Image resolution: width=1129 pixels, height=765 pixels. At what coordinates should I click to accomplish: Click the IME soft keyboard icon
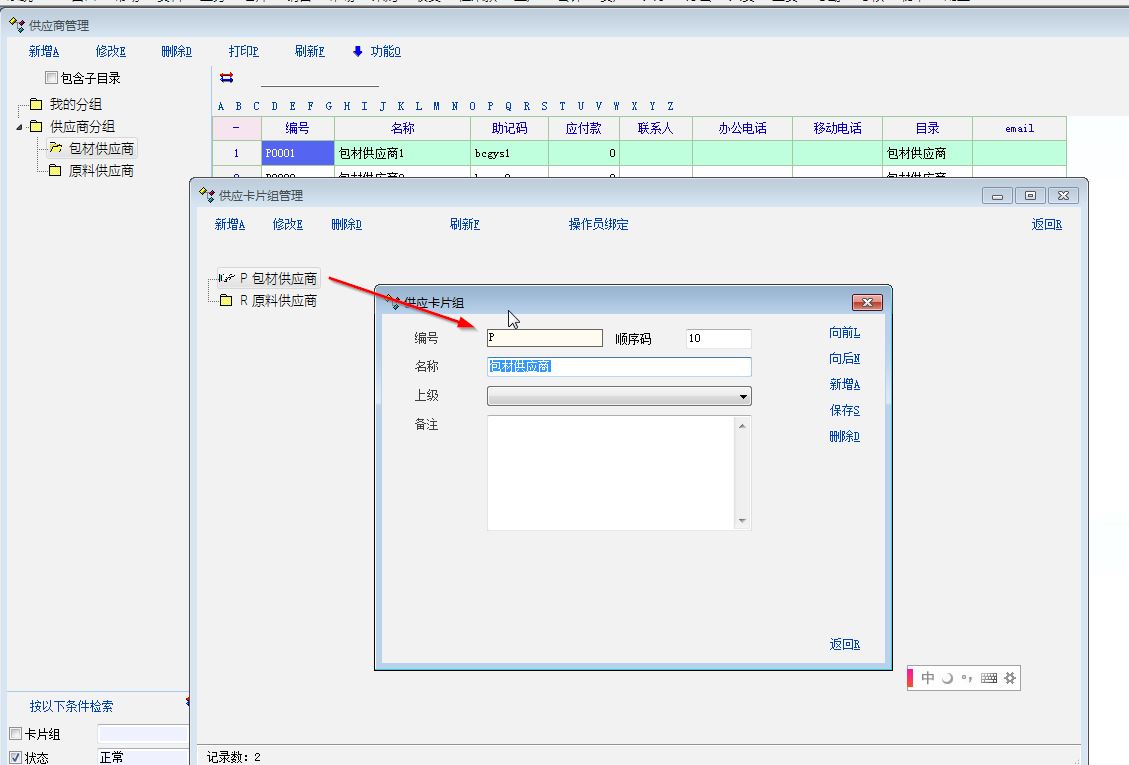989,678
